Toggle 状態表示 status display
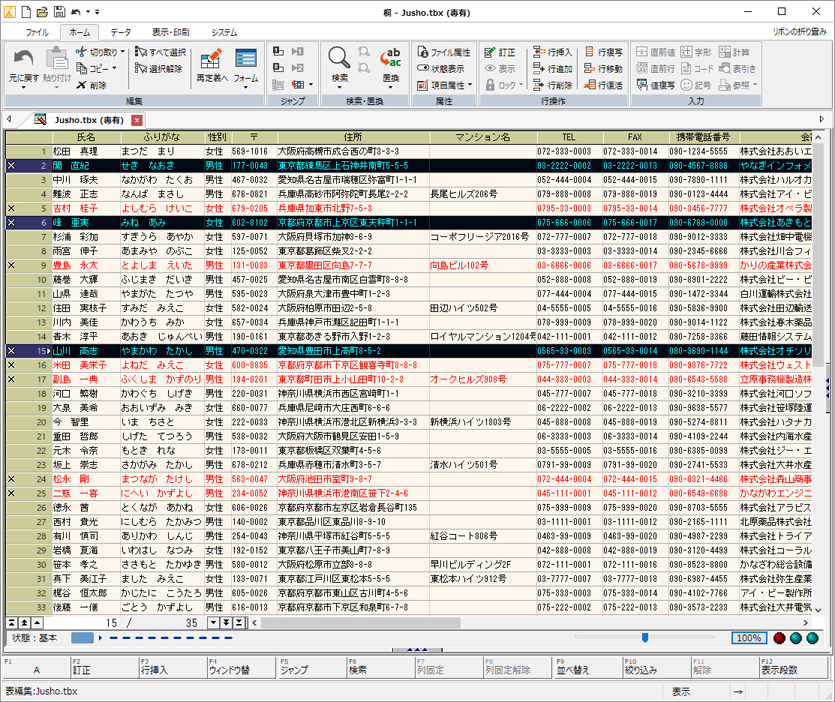 [x=441, y=69]
